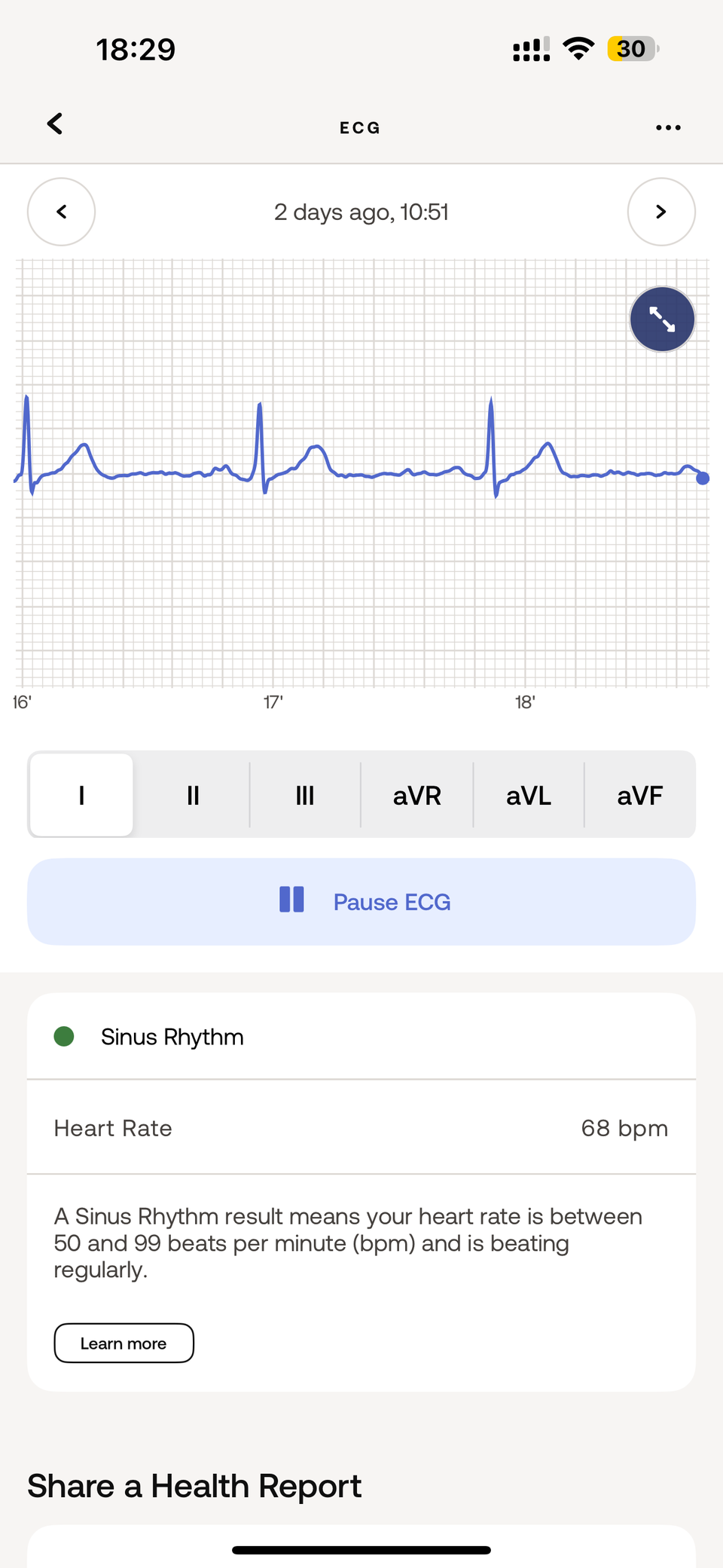This screenshot has width=723, height=1568.
Task: Show the aVL lead trace
Action: click(x=529, y=795)
